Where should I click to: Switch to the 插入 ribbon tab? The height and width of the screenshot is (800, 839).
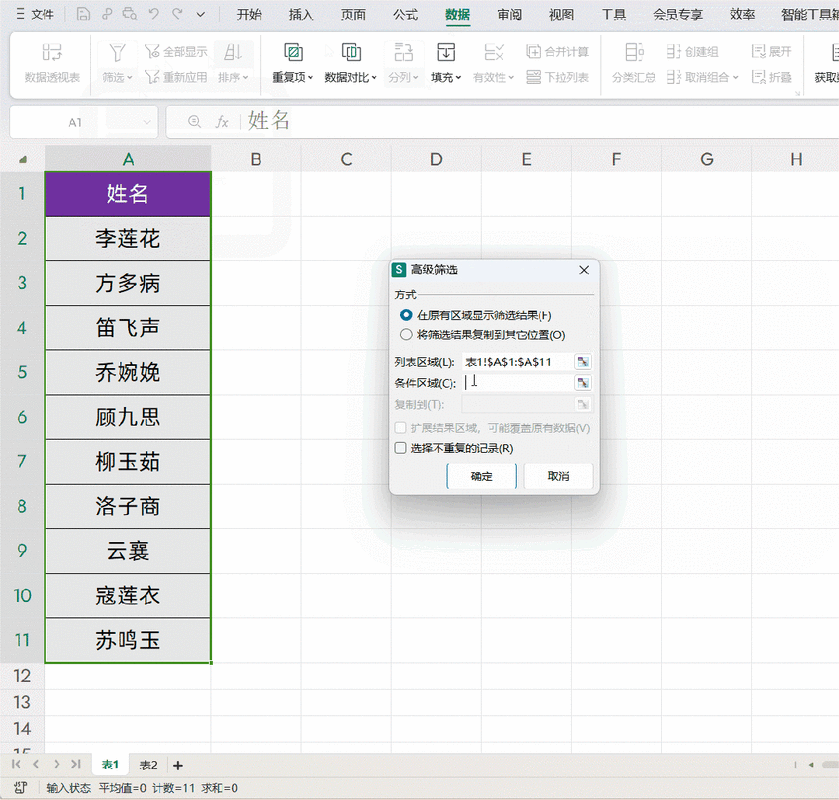tap(301, 14)
